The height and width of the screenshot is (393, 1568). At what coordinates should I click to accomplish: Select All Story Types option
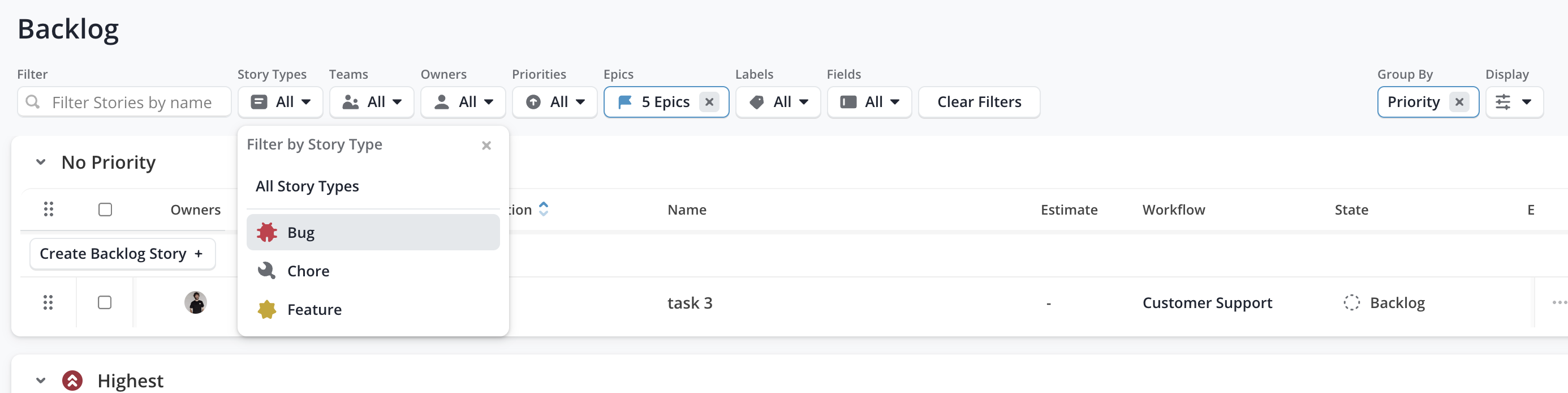(x=373, y=186)
